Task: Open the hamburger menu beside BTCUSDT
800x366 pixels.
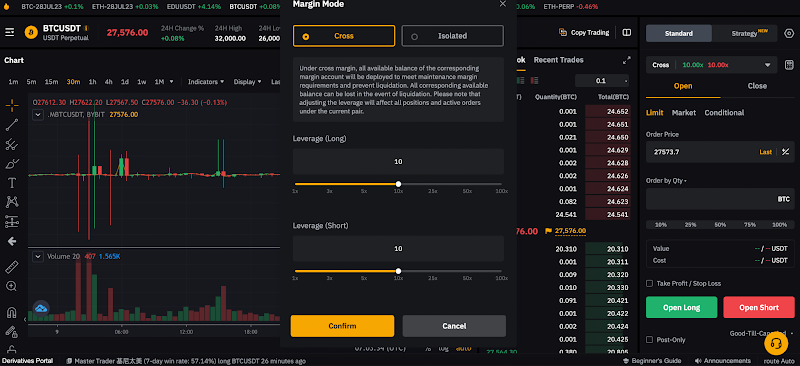Action: click(9, 32)
